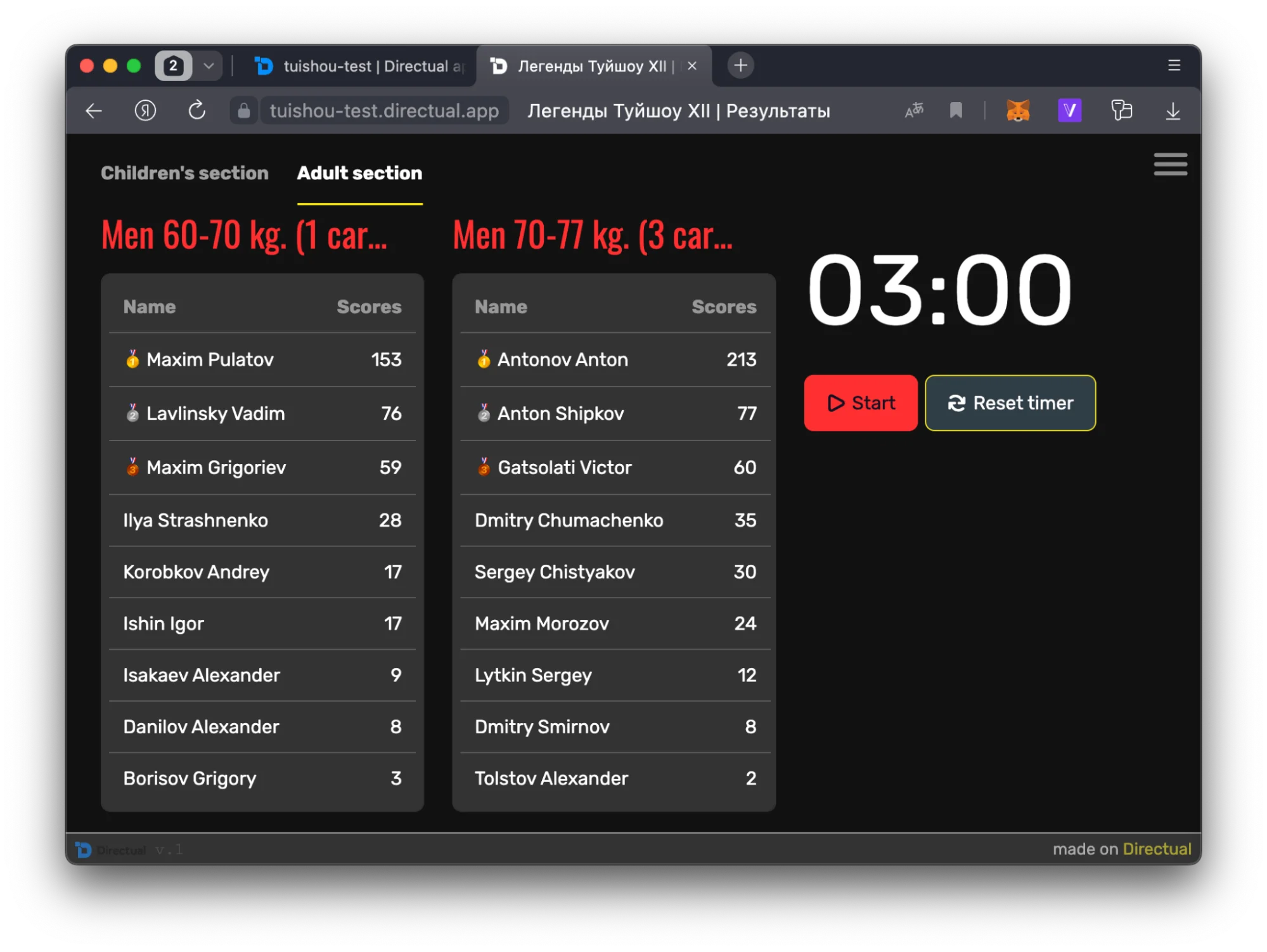Open the page hamburger menu

[1170, 164]
